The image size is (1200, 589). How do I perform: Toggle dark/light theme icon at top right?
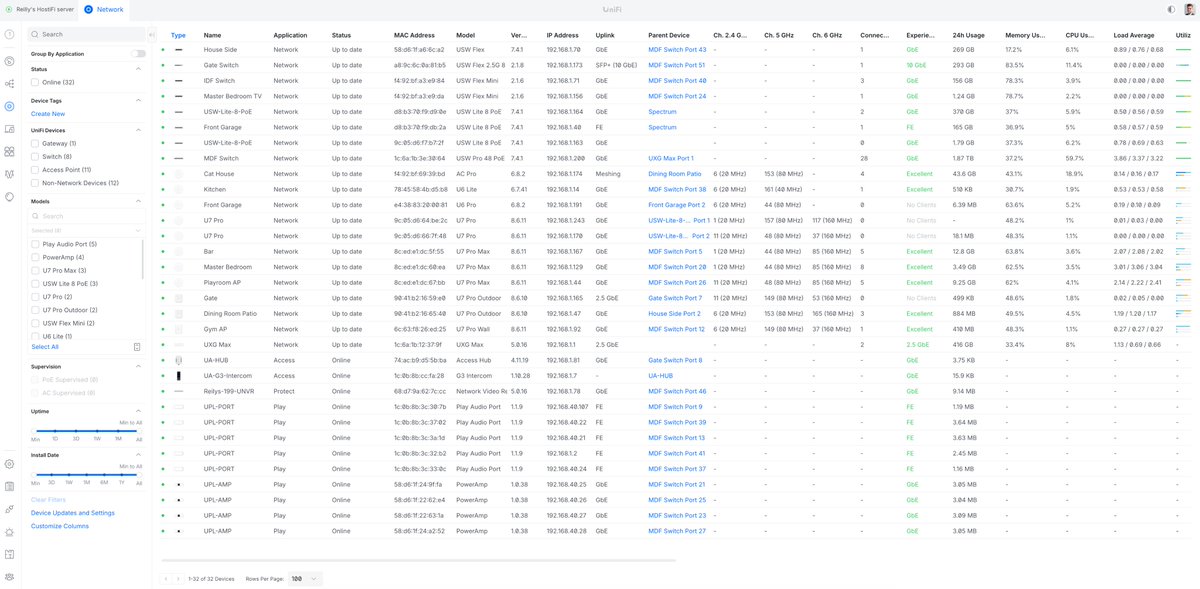(x=1172, y=8)
